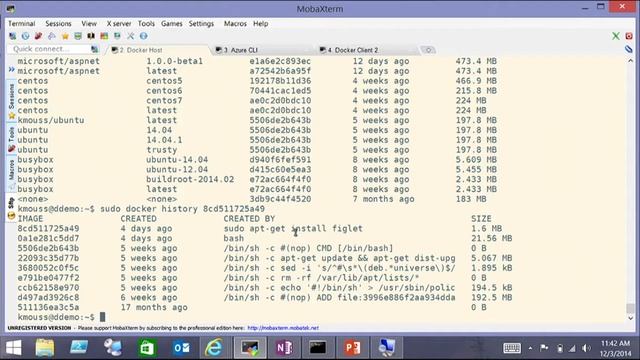
Task: Click the View toolbar icon
Action: click(x=78, y=36)
